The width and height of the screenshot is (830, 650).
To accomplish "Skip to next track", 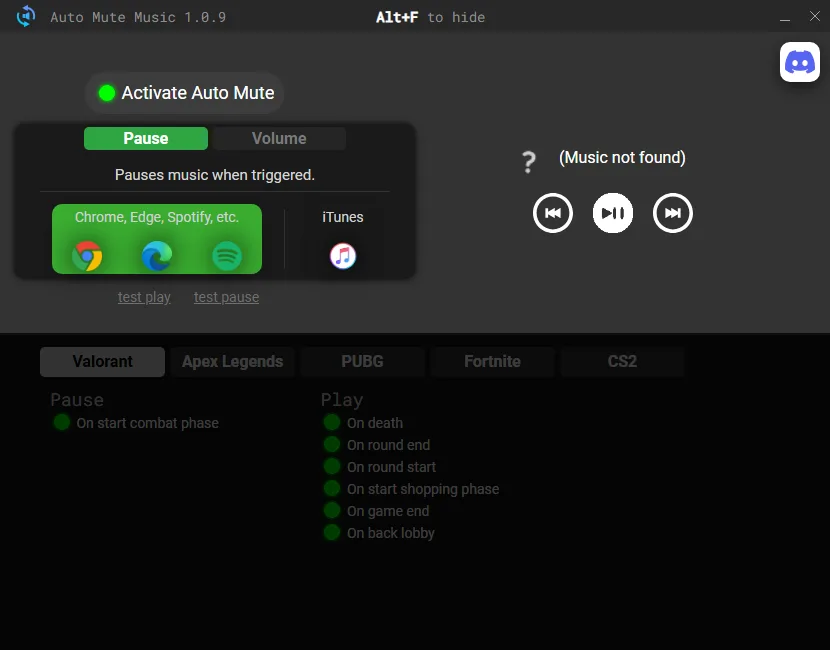I will pyautogui.click(x=672, y=213).
